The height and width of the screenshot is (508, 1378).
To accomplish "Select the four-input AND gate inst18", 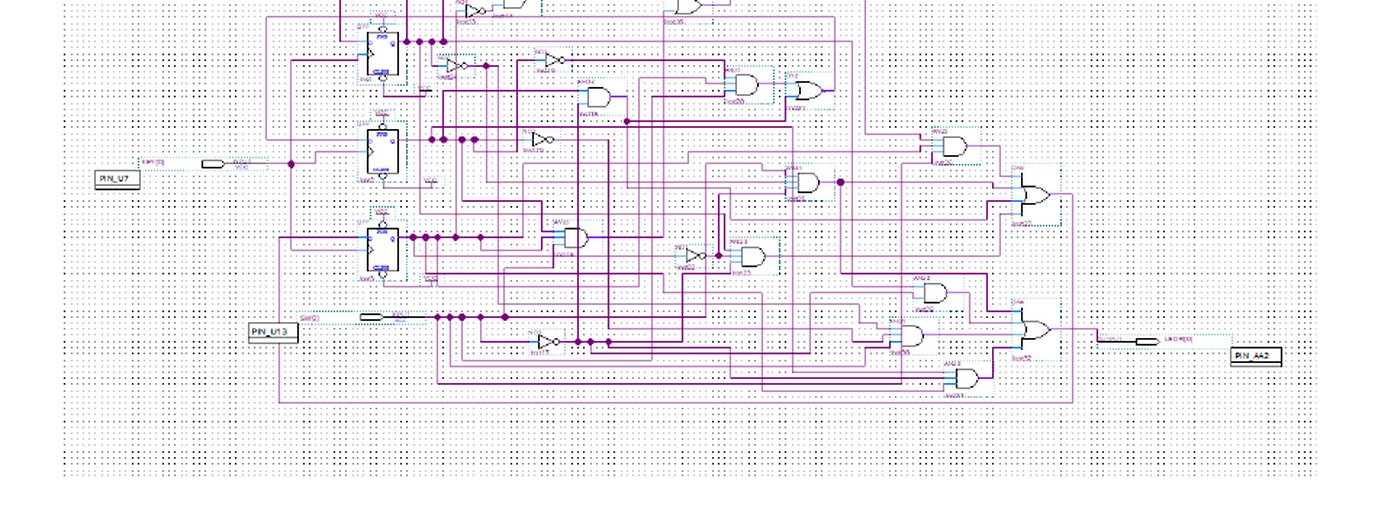I will 576,238.
